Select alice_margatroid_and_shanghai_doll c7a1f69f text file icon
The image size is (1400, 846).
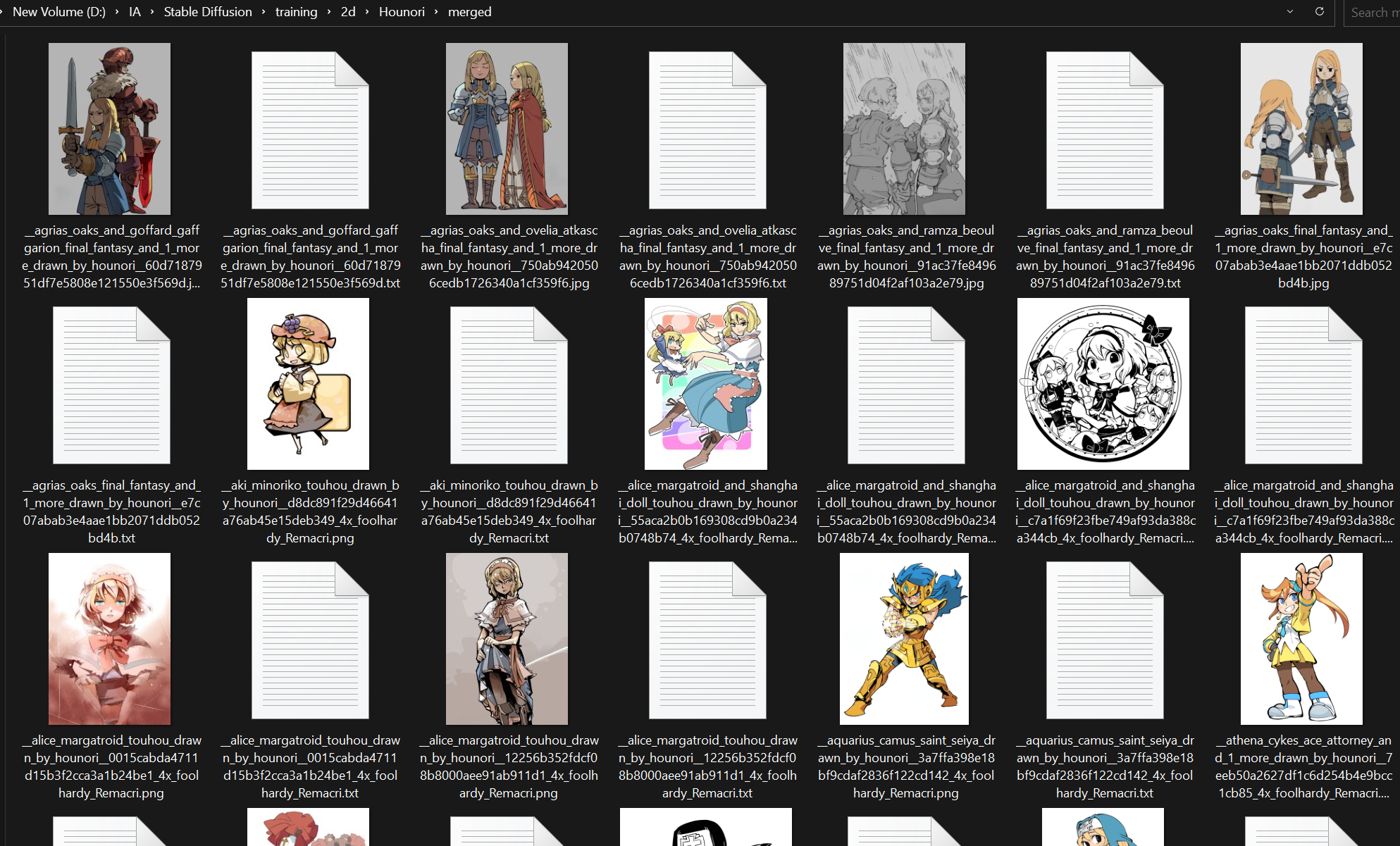(1303, 385)
